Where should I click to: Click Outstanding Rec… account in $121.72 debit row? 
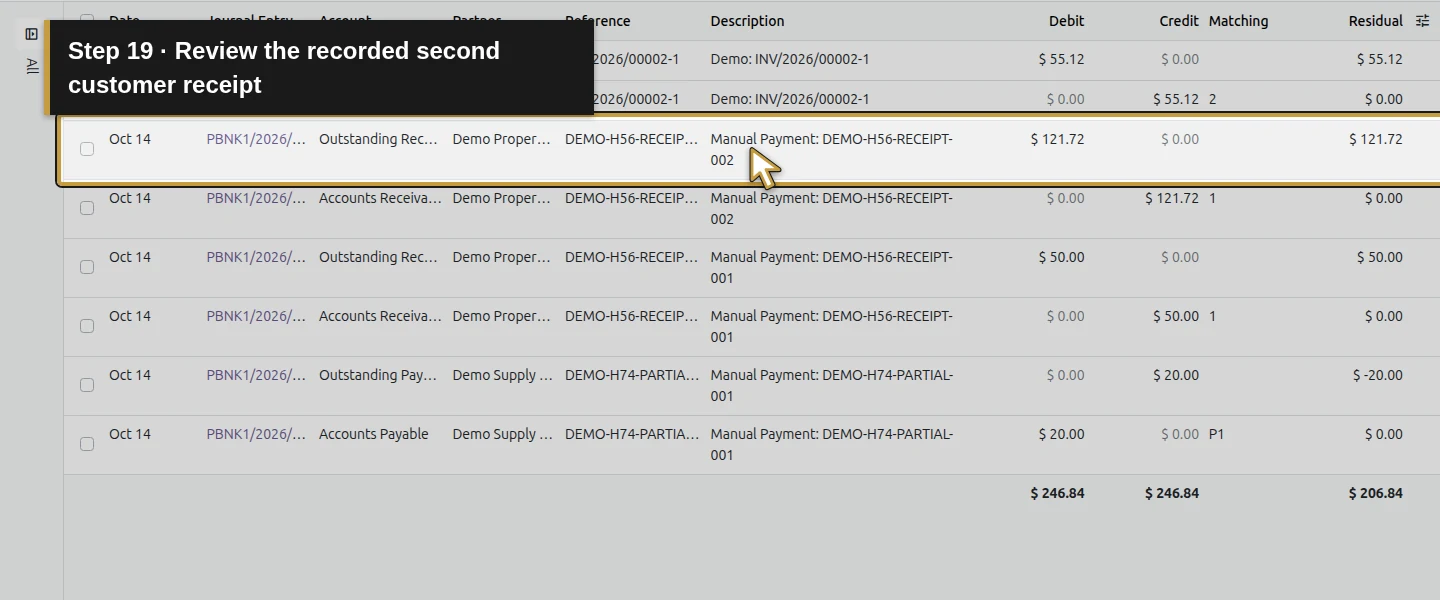[x=378, y=139]
